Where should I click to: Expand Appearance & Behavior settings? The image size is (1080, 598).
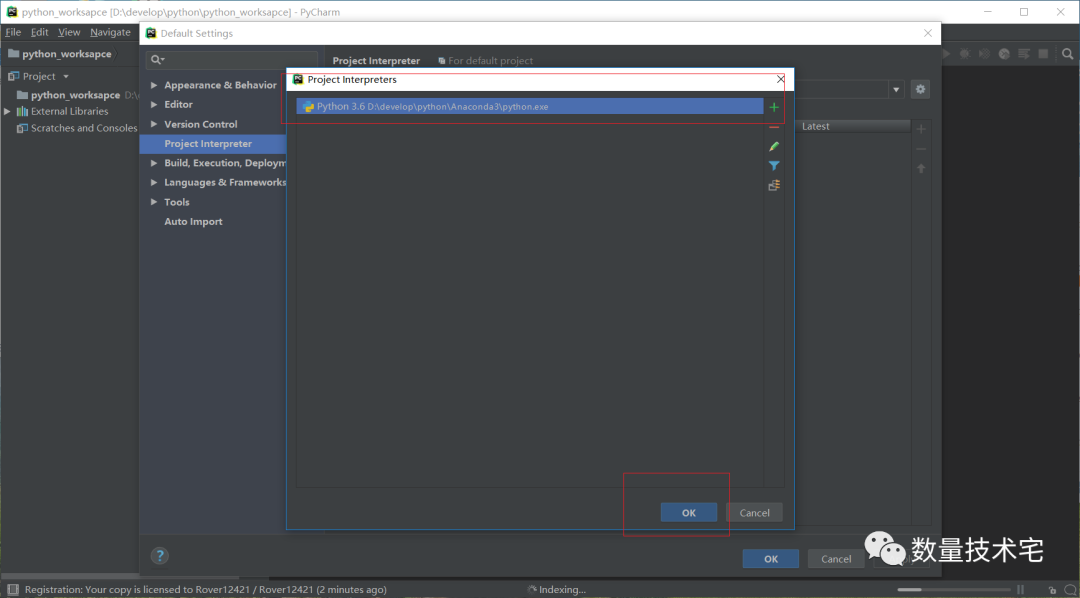154,85
